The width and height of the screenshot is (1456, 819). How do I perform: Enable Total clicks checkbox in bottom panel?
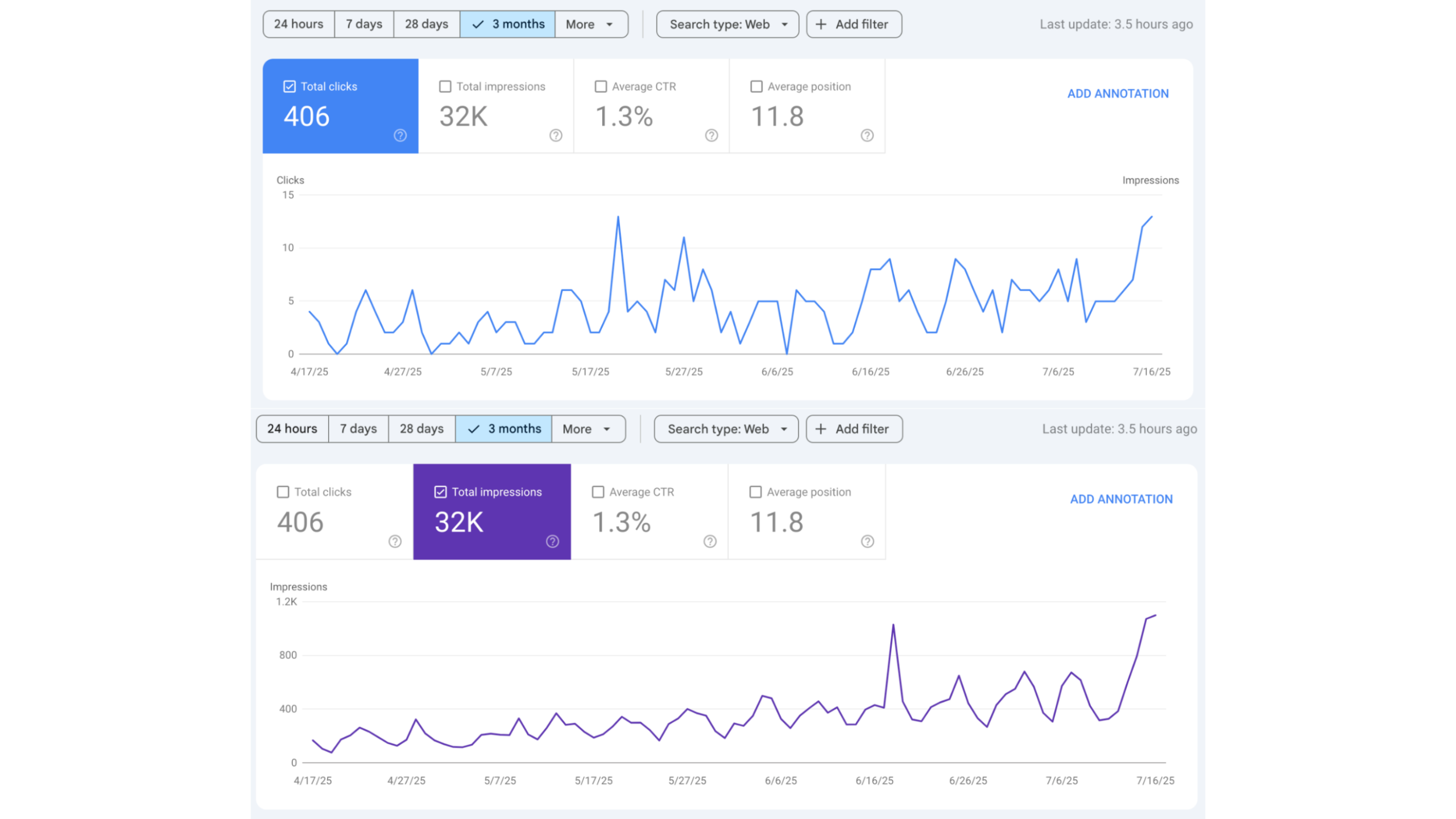[x=283, y=492]
